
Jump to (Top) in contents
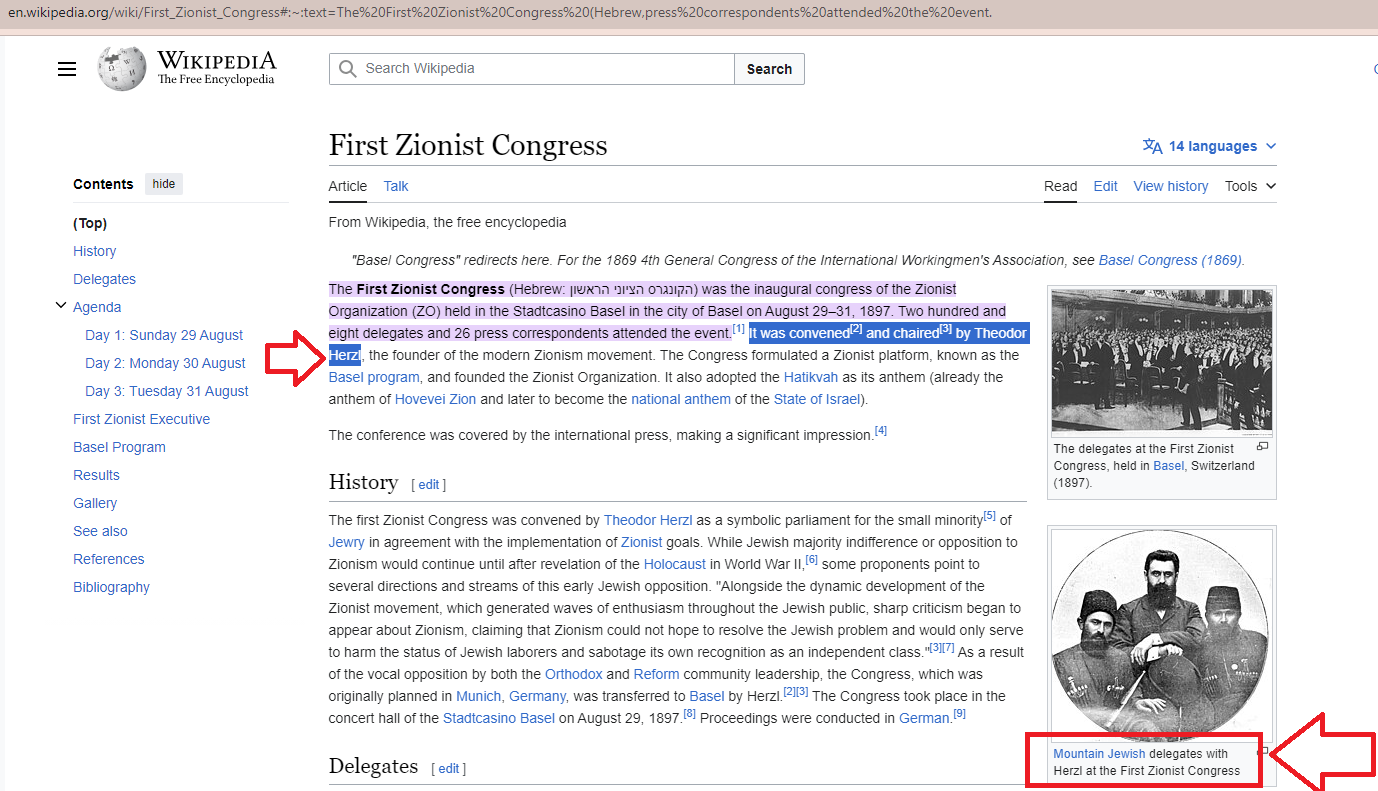tap(90, 223)
